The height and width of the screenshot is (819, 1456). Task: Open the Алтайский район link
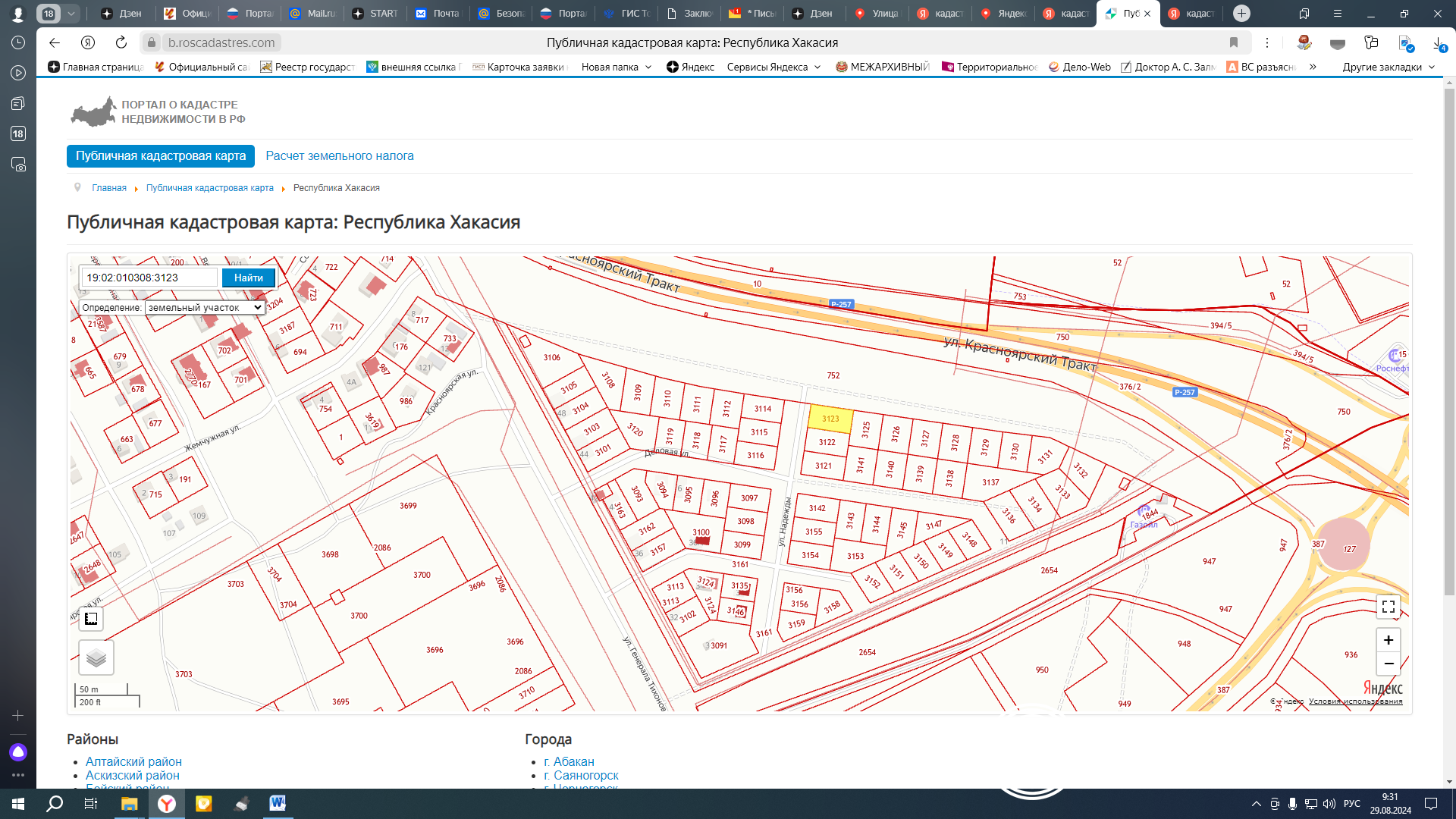[133, 761]
